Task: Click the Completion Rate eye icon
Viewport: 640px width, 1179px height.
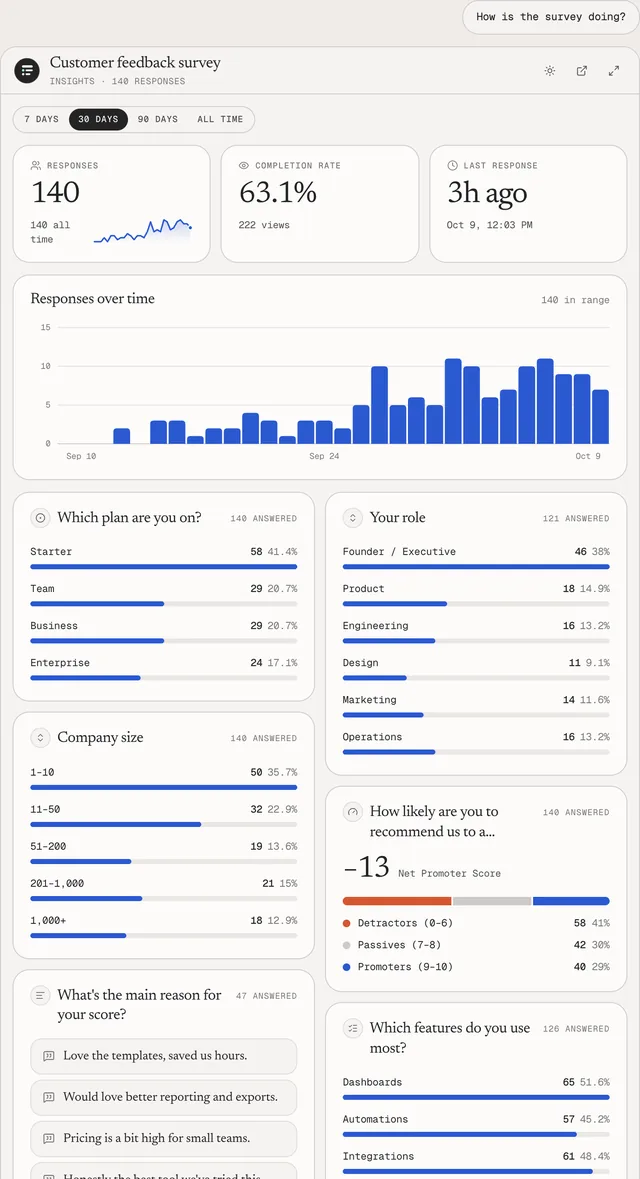Action: click(244, 165)
